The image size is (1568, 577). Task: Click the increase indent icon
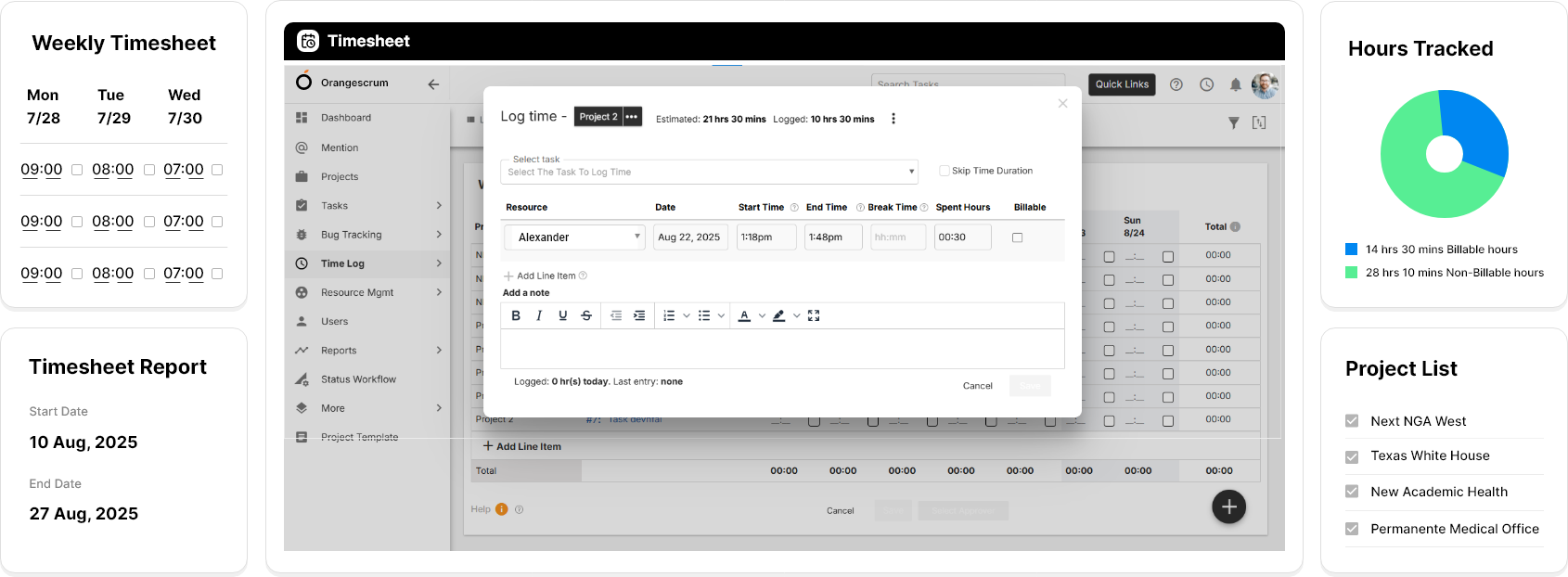[x=639, y=315]
